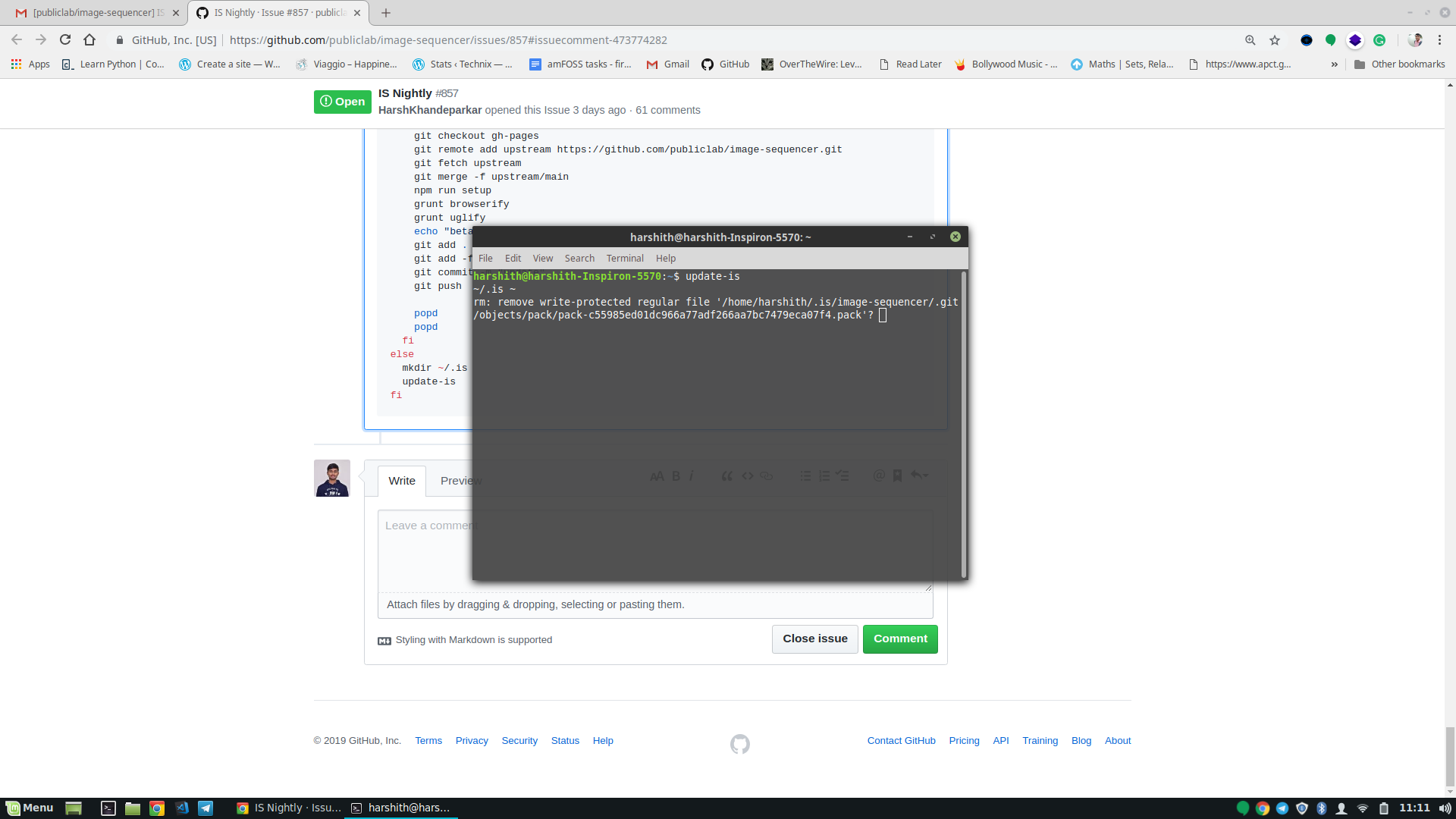Open the OverTheWire bookmark

812,64
